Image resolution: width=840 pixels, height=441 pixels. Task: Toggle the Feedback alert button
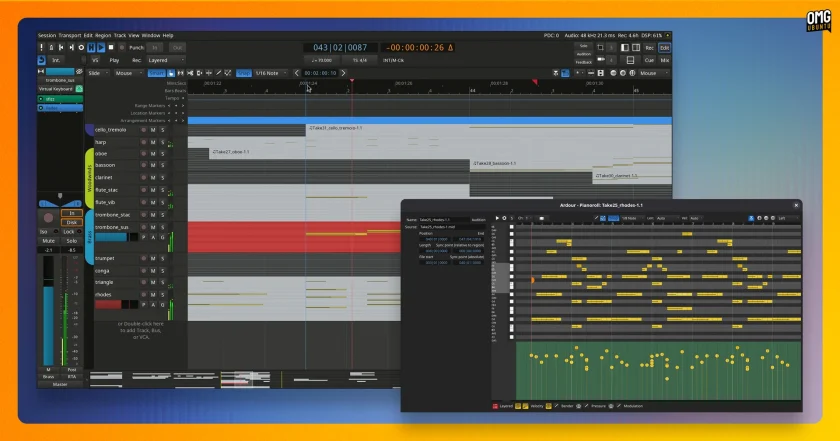coord(583,62)
